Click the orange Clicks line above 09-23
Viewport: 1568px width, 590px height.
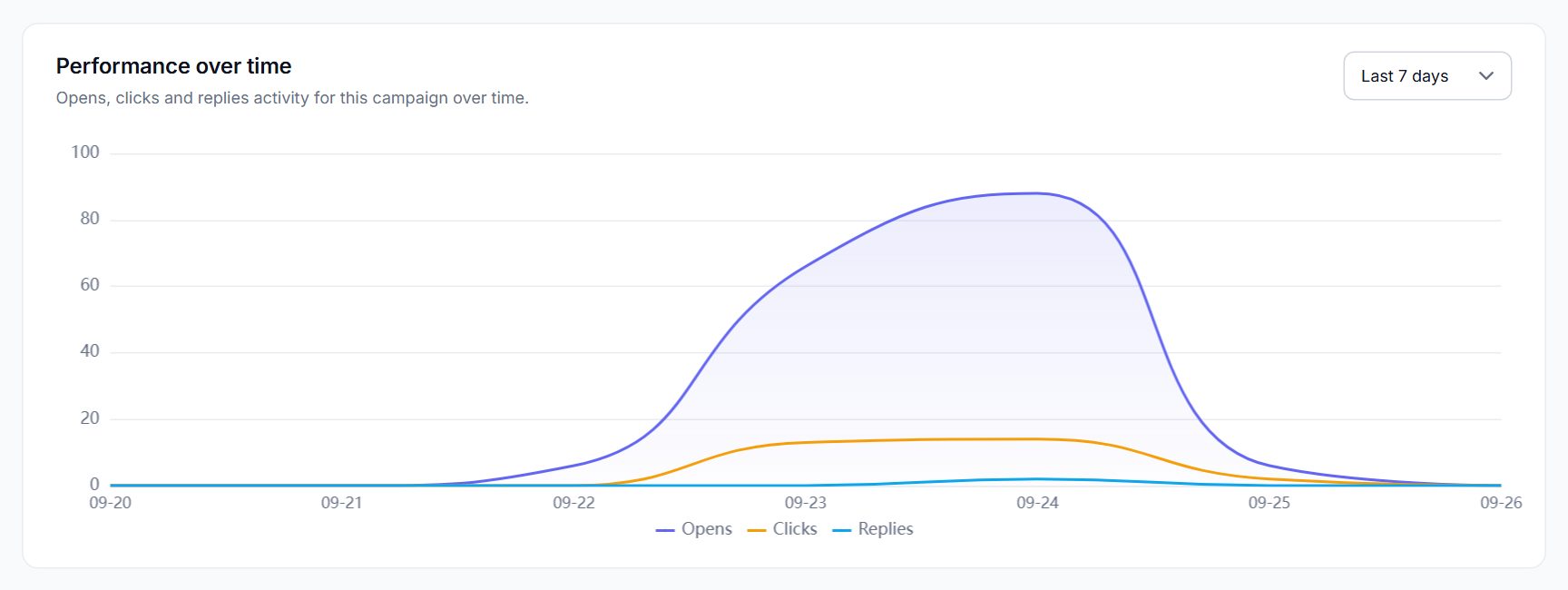pos(806,442)
